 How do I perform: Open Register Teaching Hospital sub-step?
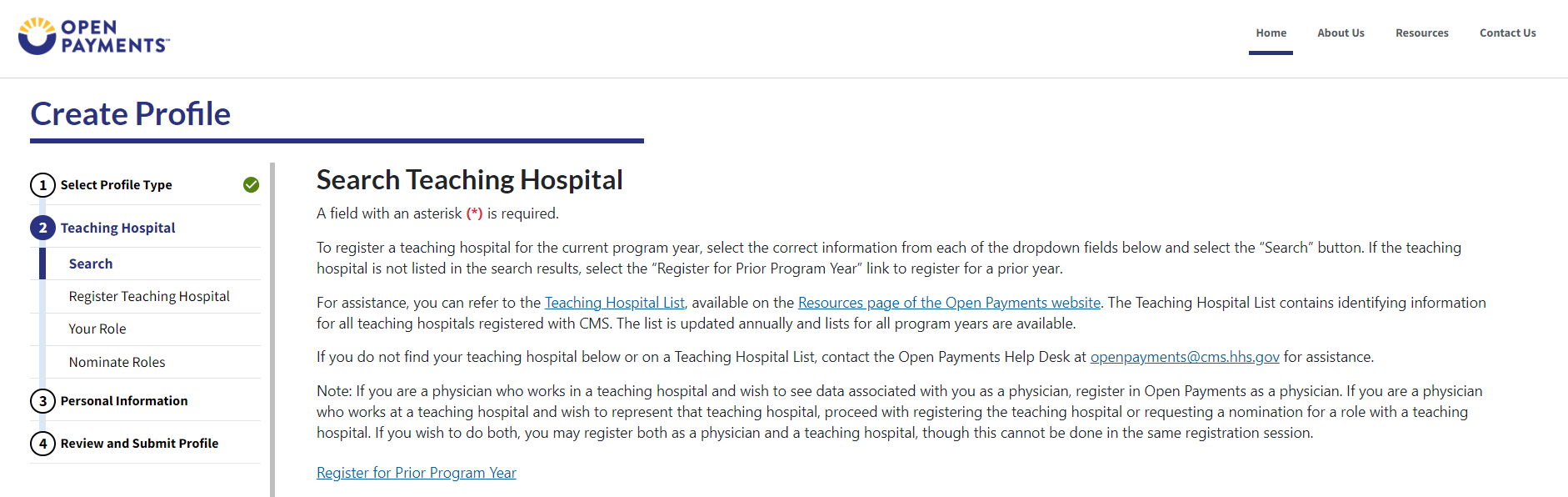tap(149, 296)
